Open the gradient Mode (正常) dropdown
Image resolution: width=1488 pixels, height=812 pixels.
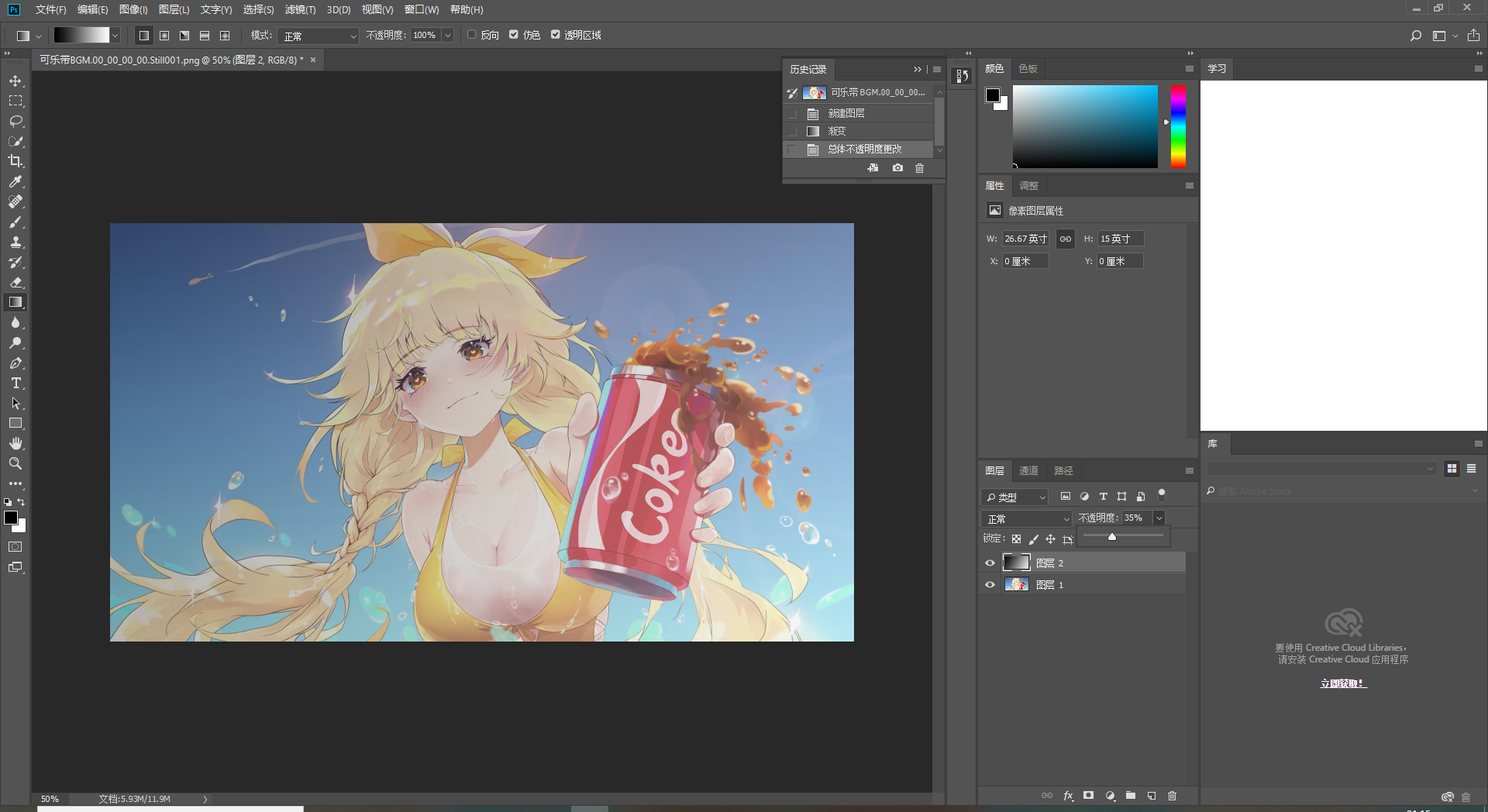click(319, 36)
